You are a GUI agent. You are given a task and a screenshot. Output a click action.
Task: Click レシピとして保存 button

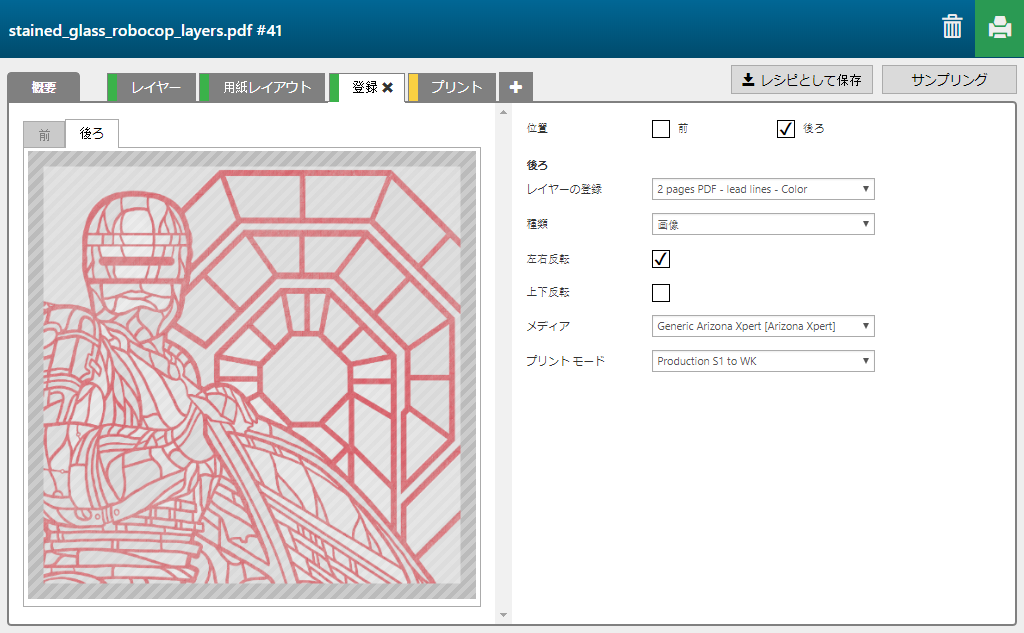pyautogui.click(x=802, y=80)
